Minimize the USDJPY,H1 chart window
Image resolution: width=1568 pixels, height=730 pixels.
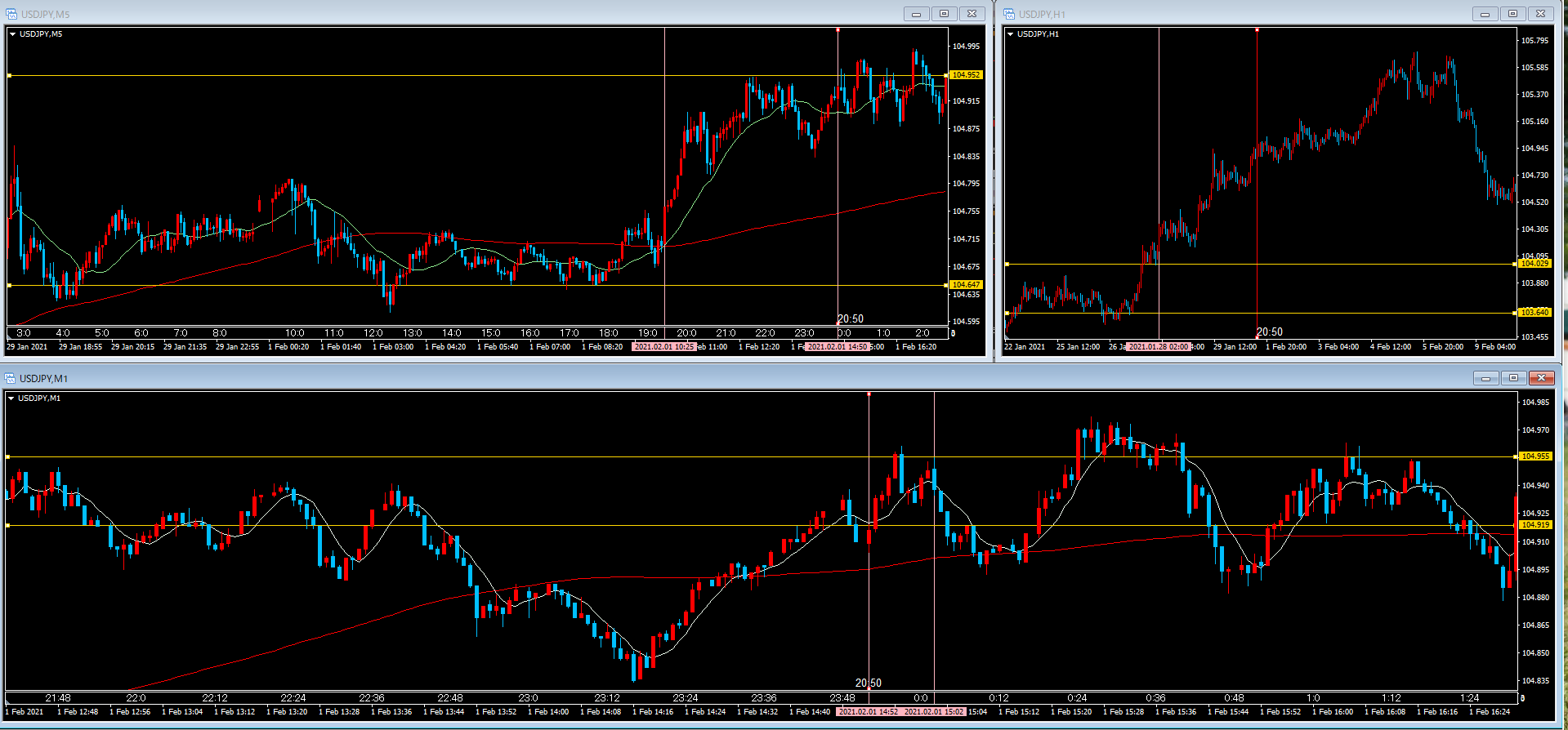[x=1485, y=14]
